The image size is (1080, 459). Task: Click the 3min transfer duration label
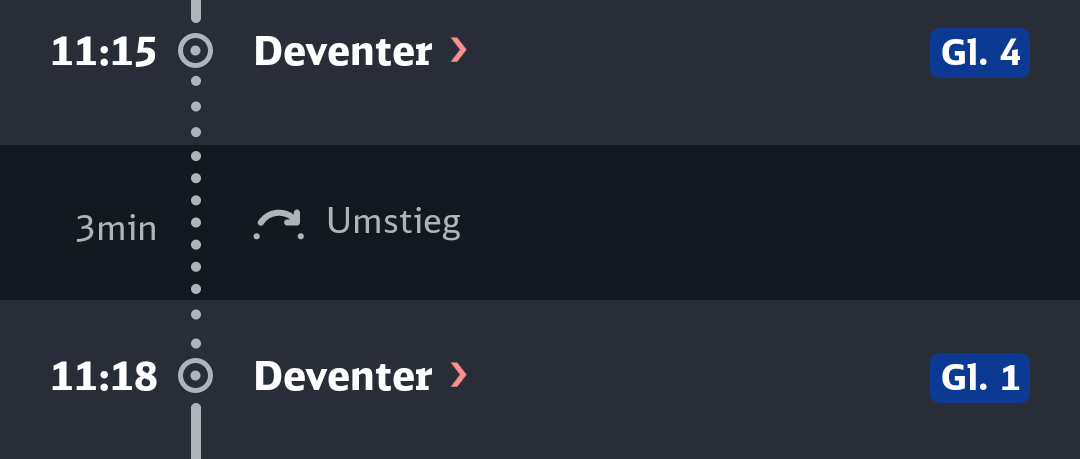pos(116,229)
